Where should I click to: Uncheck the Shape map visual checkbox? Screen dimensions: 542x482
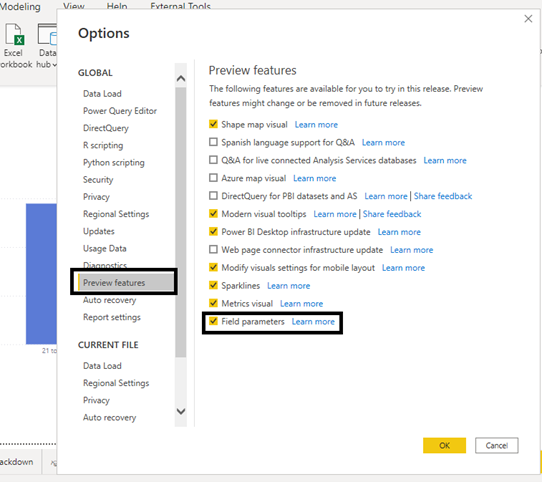(213, 124)
